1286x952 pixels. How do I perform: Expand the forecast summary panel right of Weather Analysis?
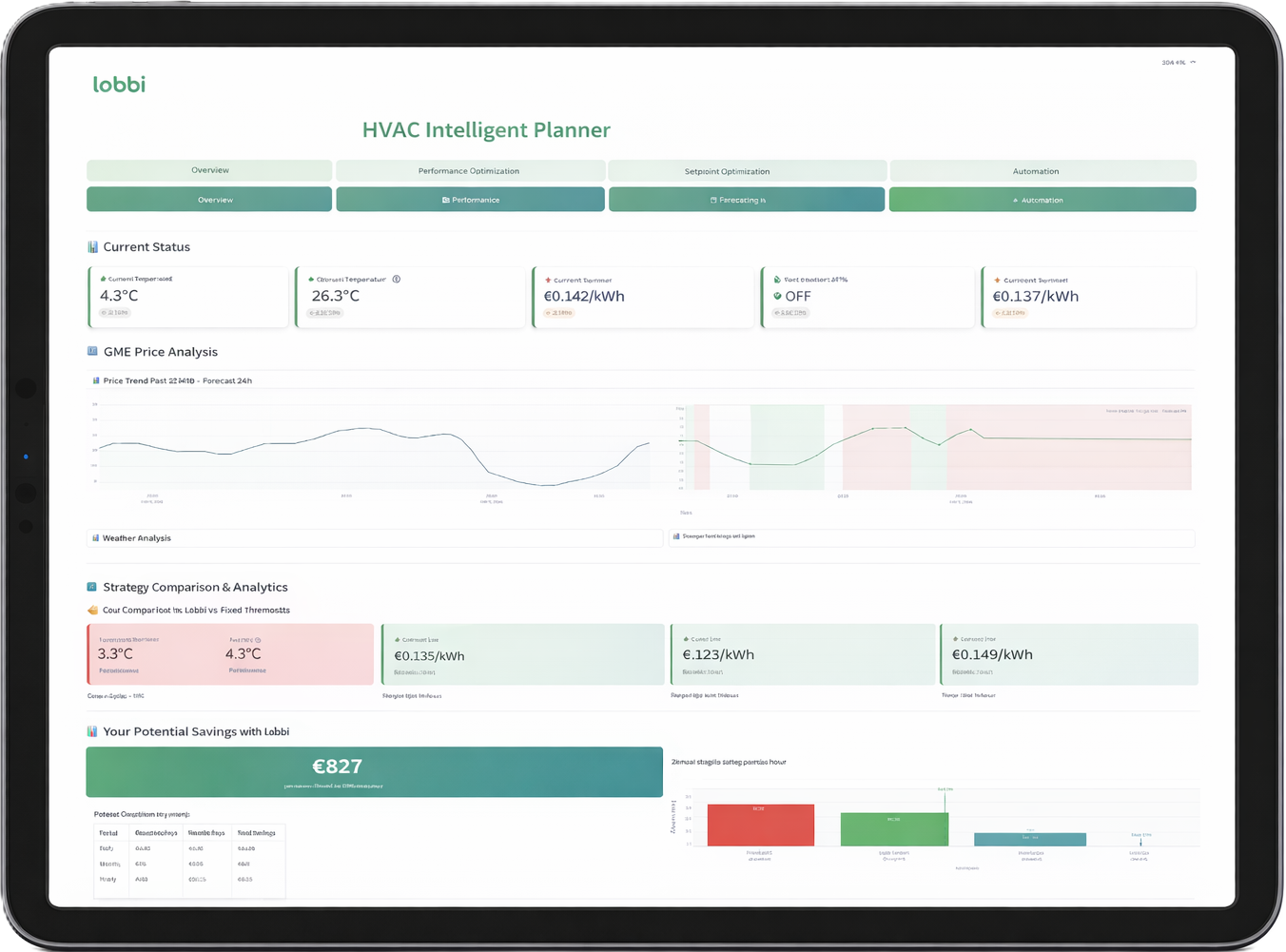click(x=930, y=537)
